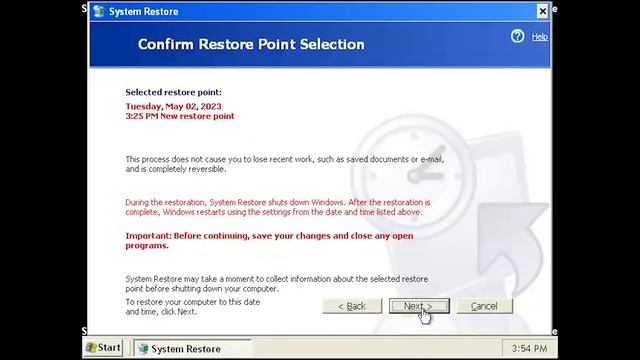Click 'During the restoration' paragraph
The width and height of the screenshot is (640, 360).
coord(278,207)
